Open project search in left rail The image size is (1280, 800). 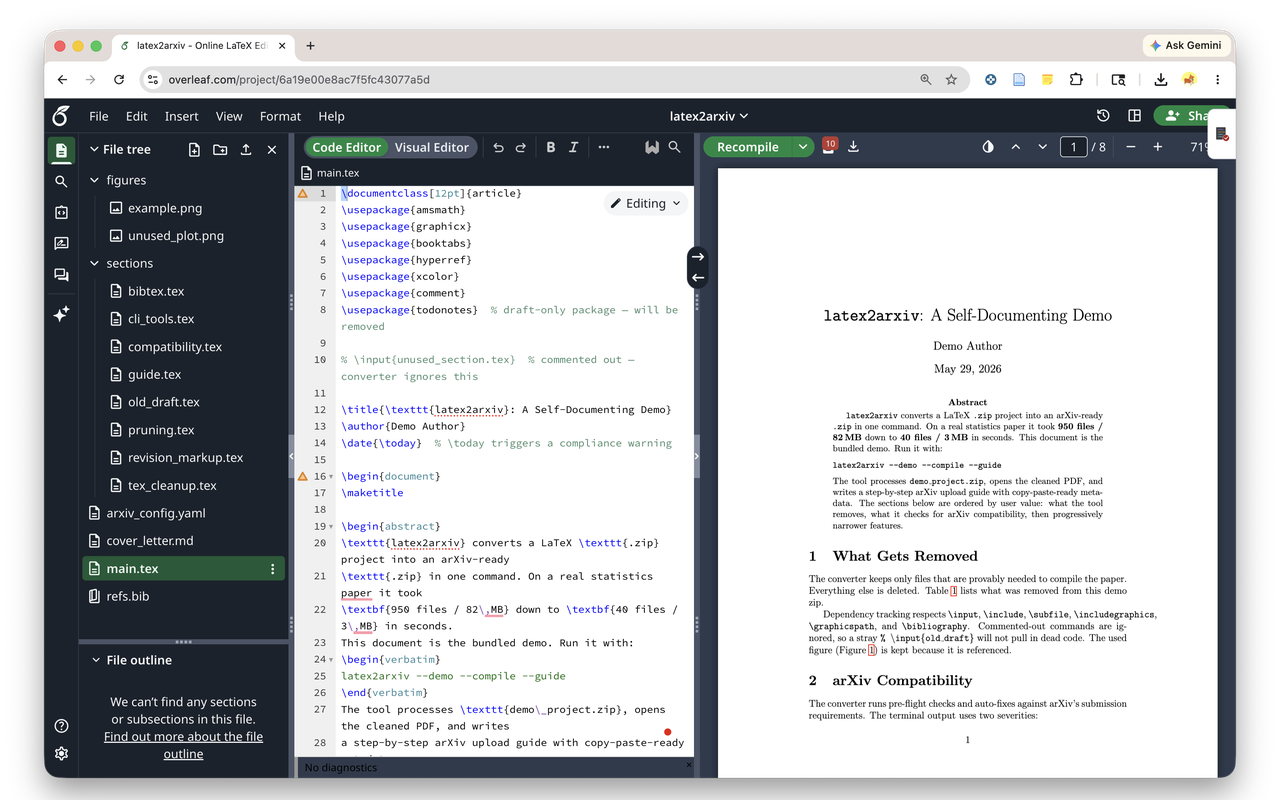[61, 181]
